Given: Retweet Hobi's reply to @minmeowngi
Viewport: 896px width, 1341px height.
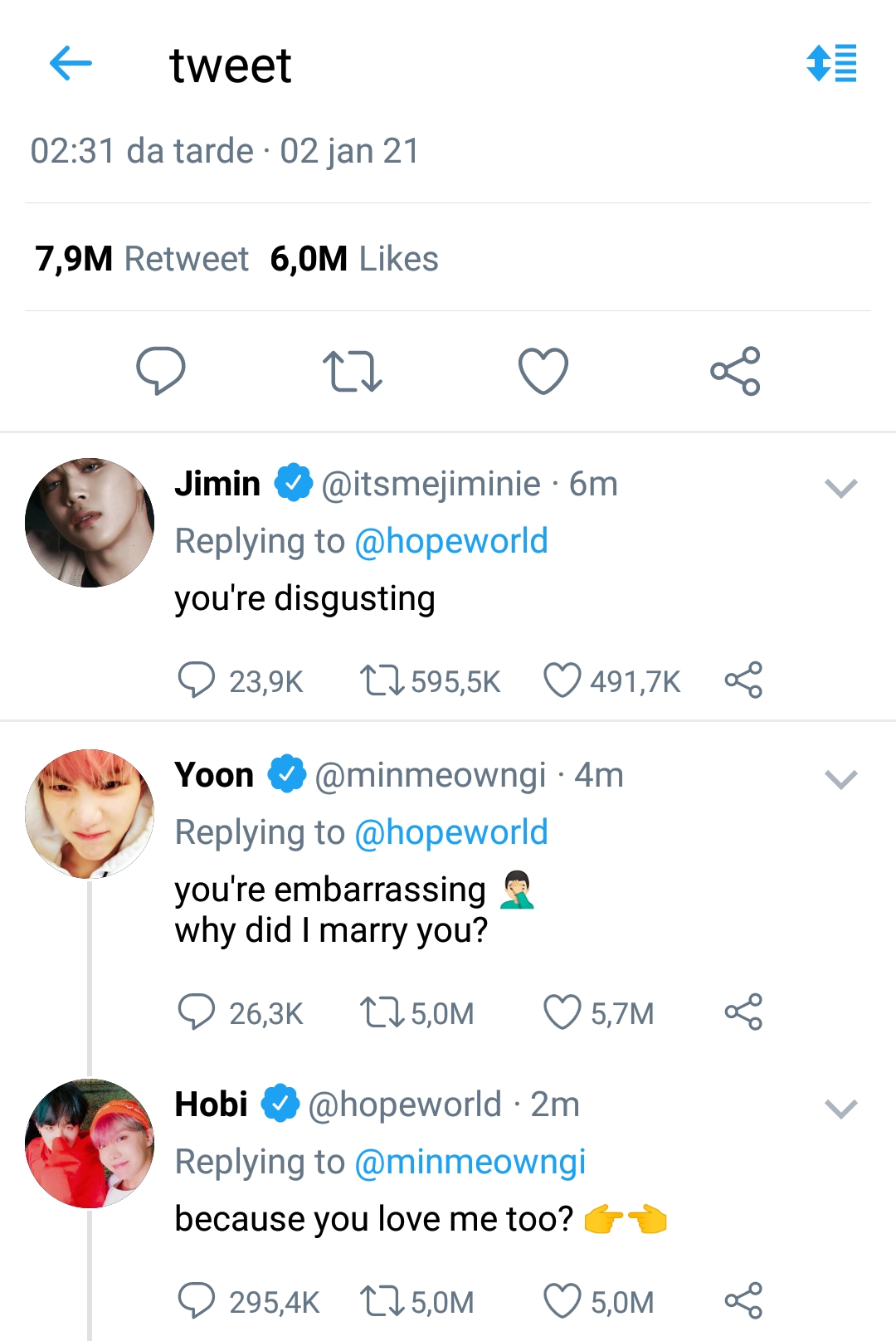Looking at the screenshot, I should pyautogui.click(x=382, y=1301).
